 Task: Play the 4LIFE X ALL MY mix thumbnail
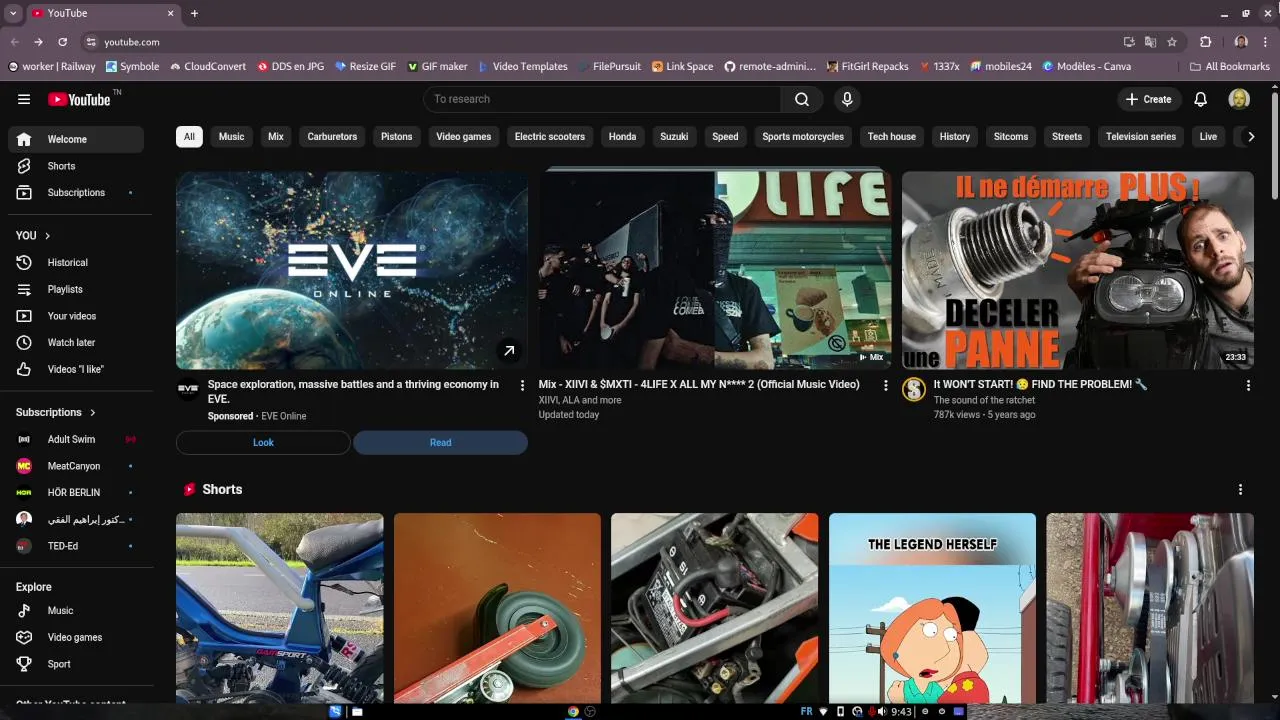[x=715, y=270]
